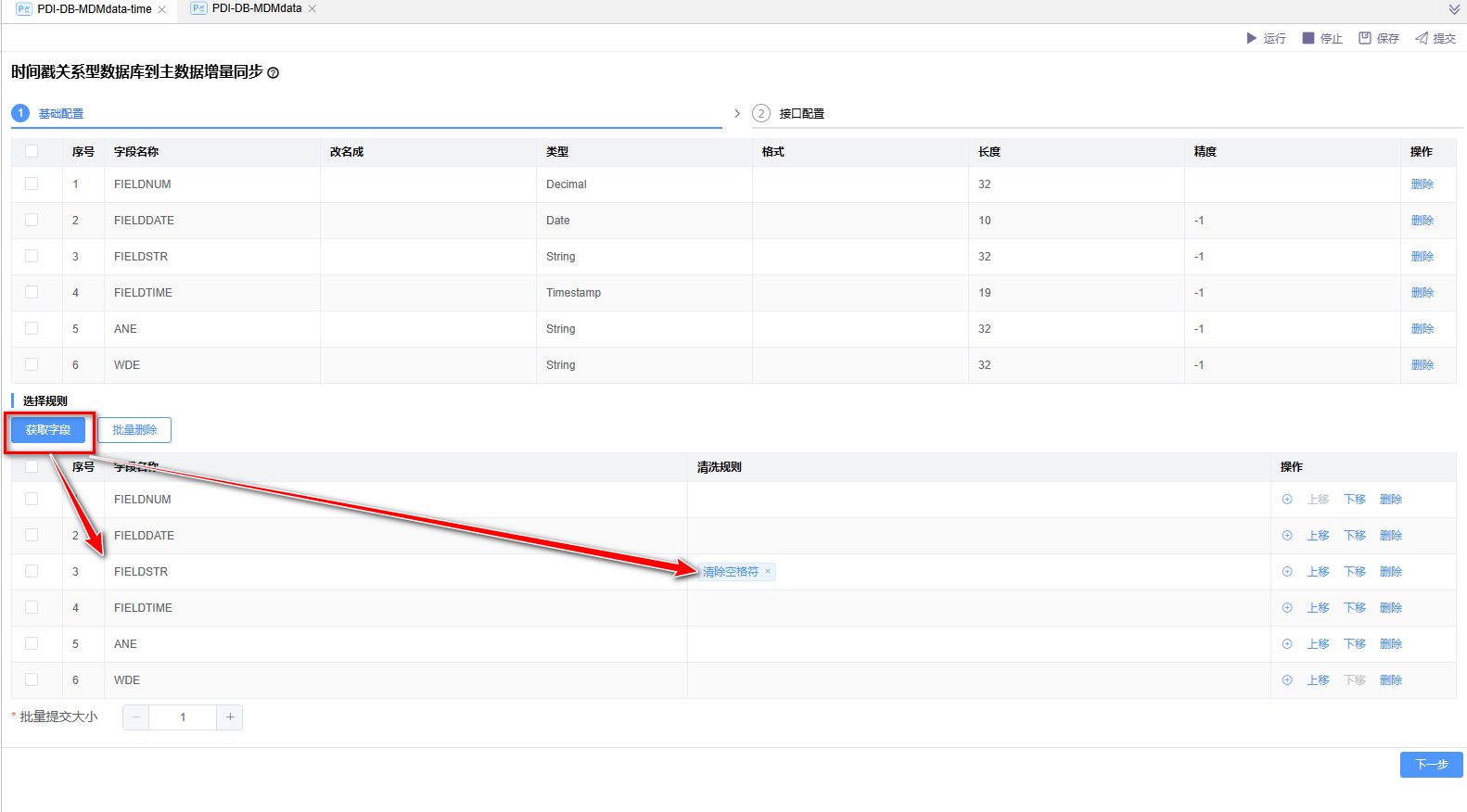
Task: Click the 获取字段 button
Action: click(48, 430)
